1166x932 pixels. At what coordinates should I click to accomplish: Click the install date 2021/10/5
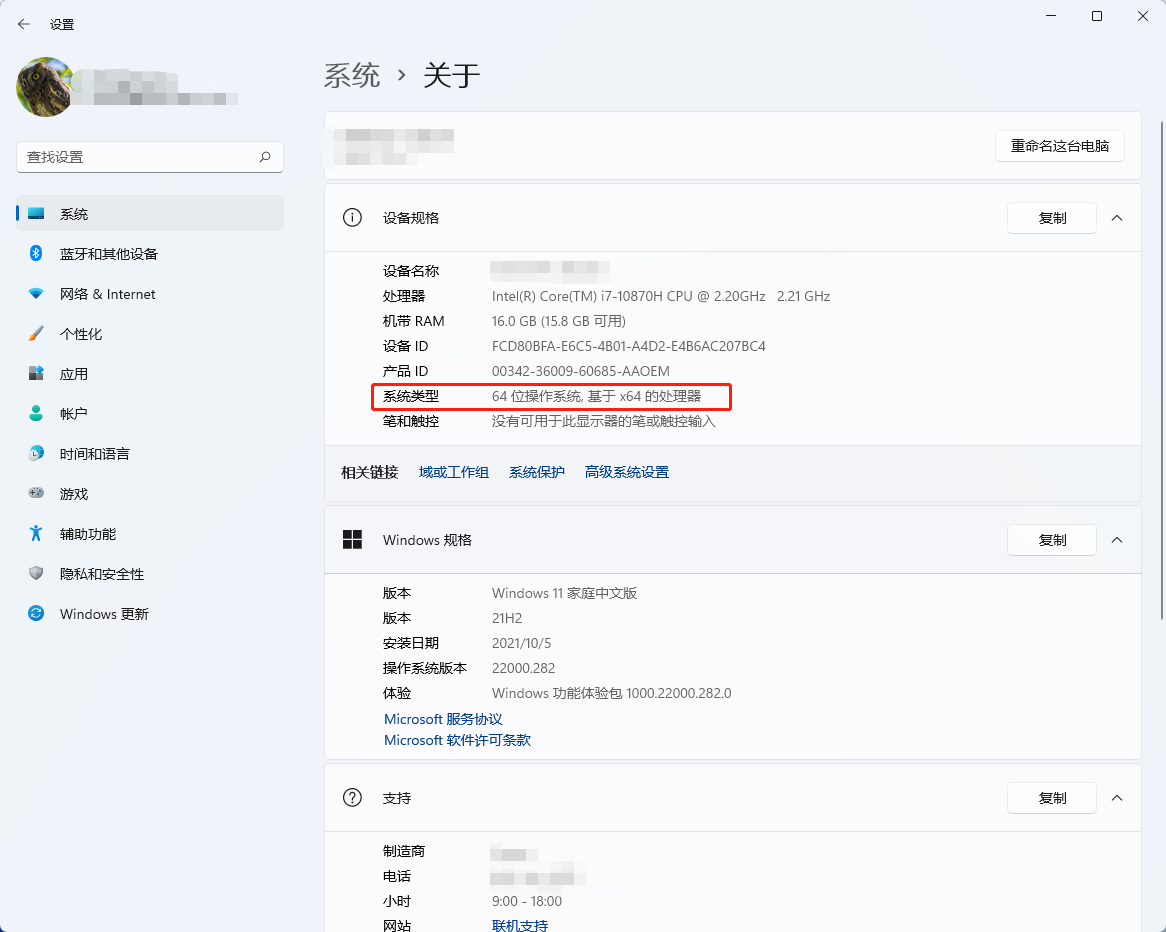[521, 643]
